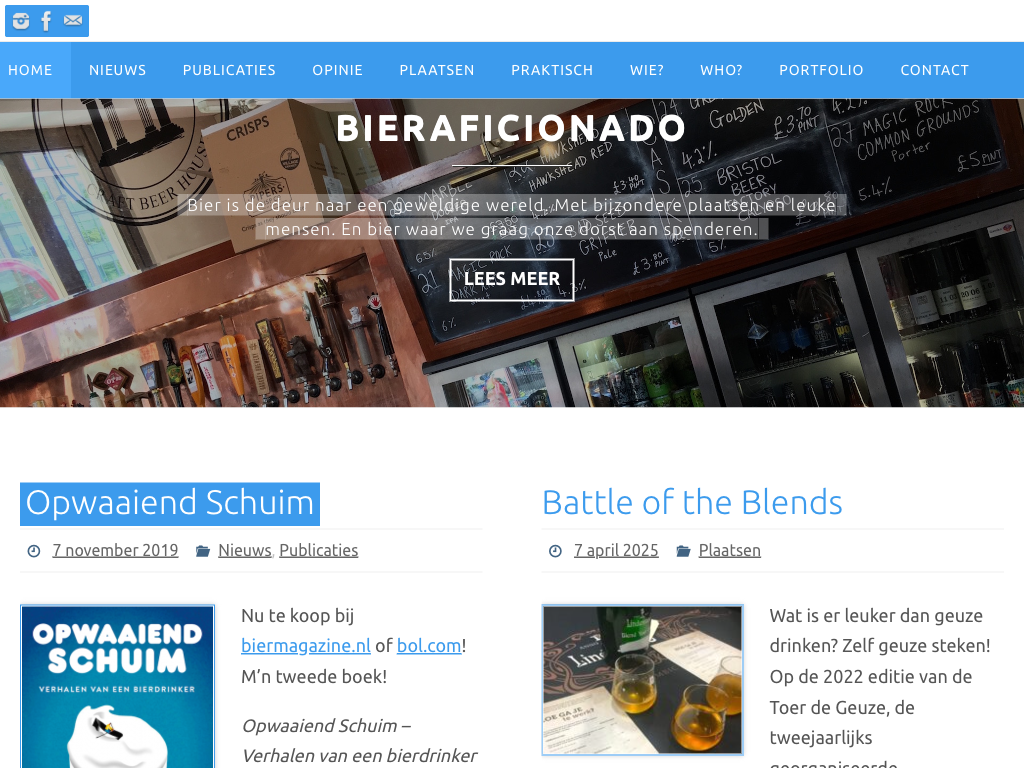
Task: Click the email envelope icon
Action: coord(73,21)
